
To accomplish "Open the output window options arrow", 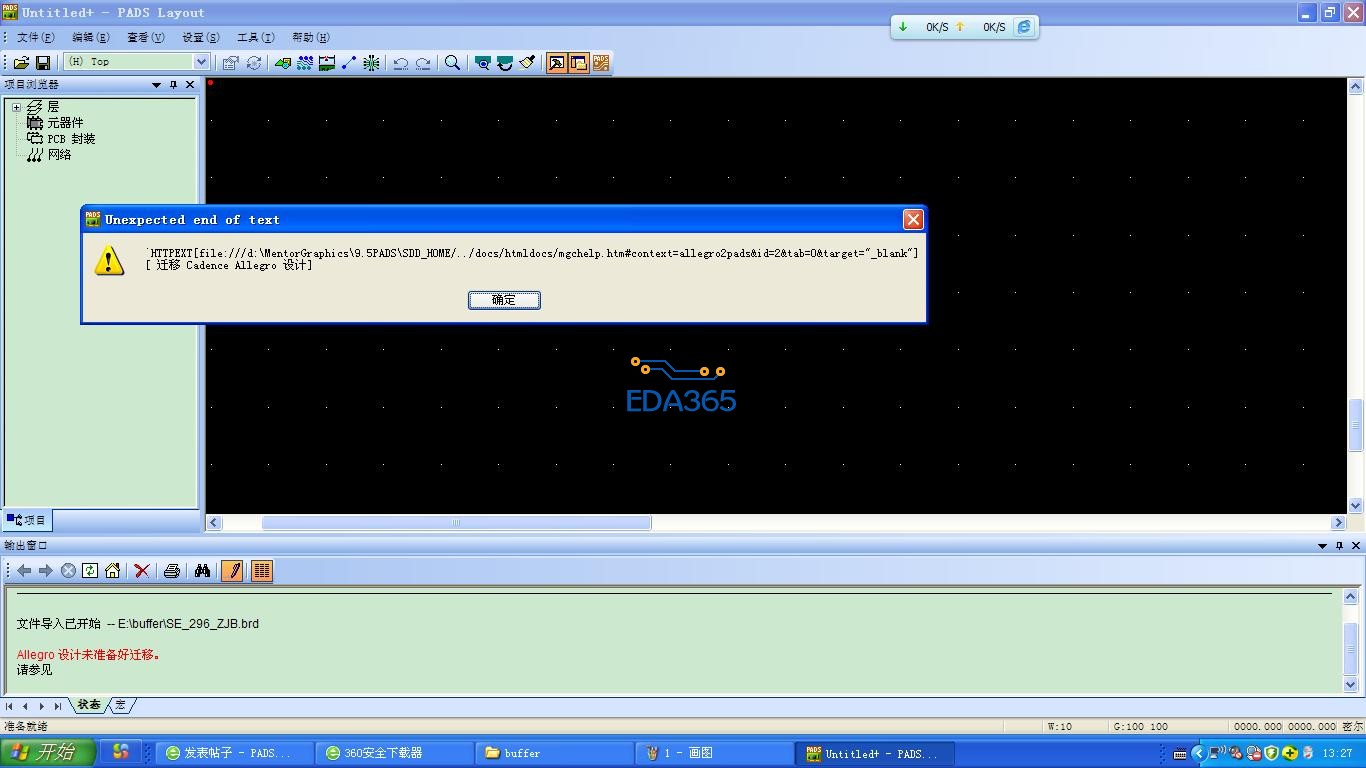I will point(1322,546).
